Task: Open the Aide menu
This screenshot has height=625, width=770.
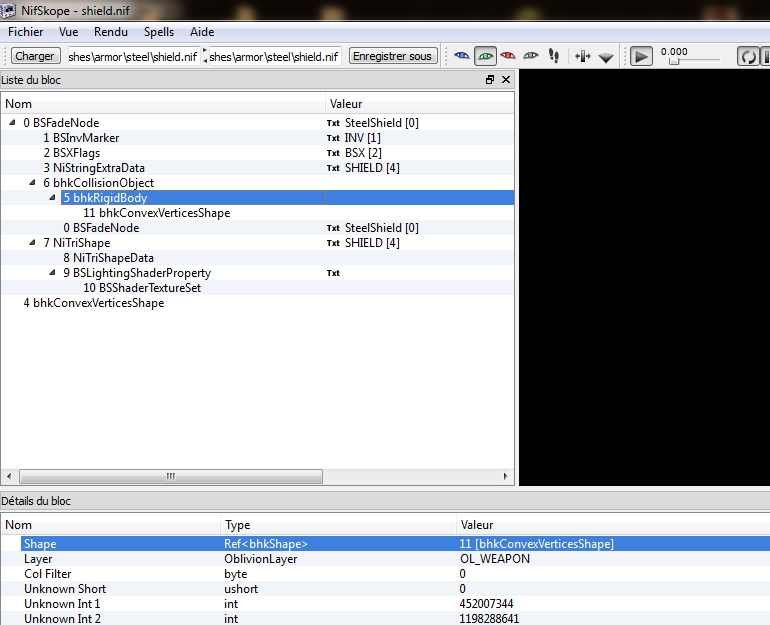Action: 202,32
